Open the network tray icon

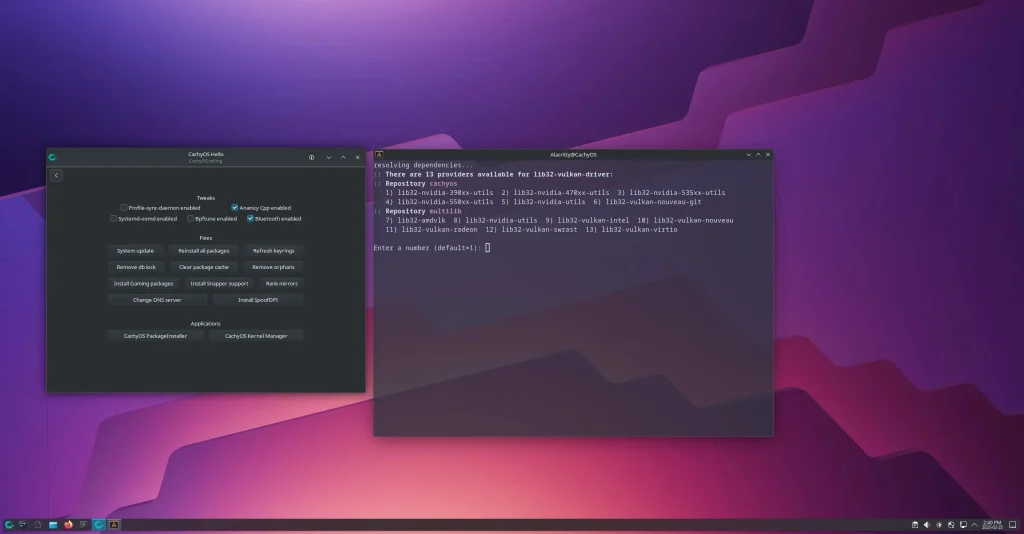click(x=951, y=525)
